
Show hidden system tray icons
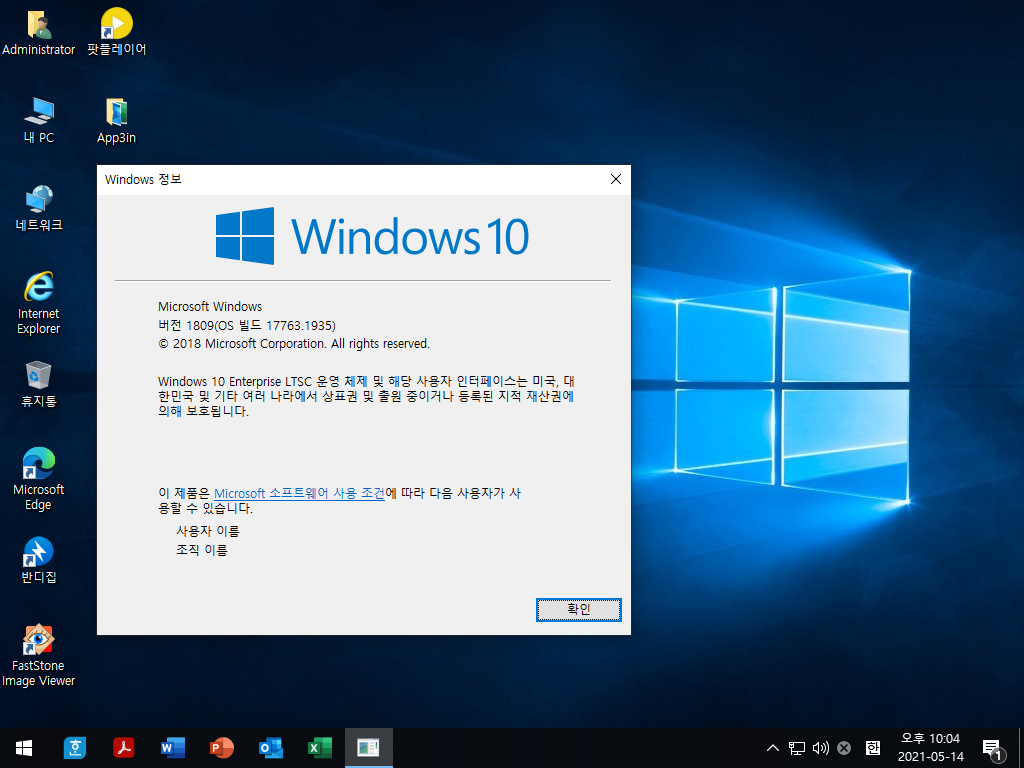coord(773,748)
